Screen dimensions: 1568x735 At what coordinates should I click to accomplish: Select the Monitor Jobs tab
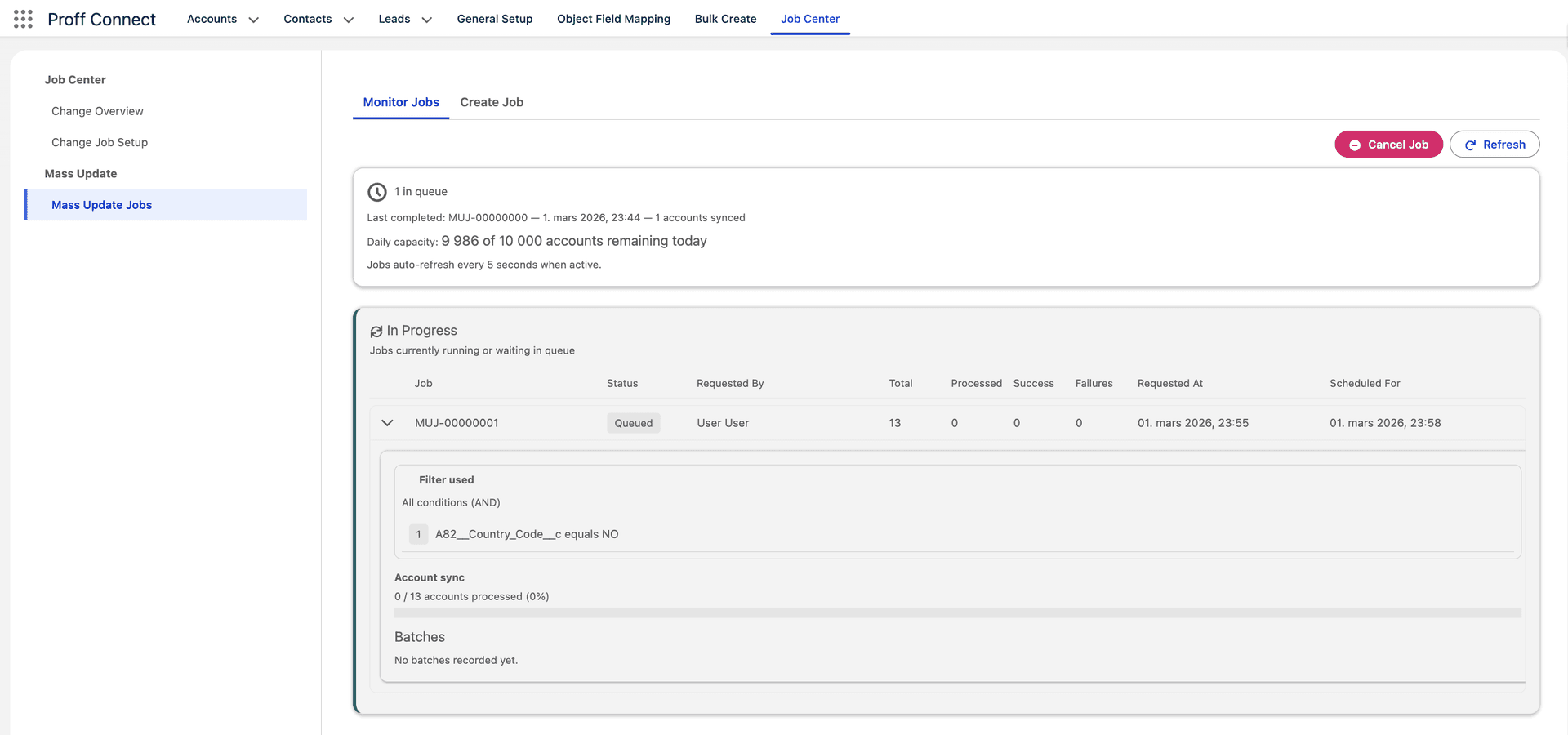pyautogui.click(x=400, y=102)
